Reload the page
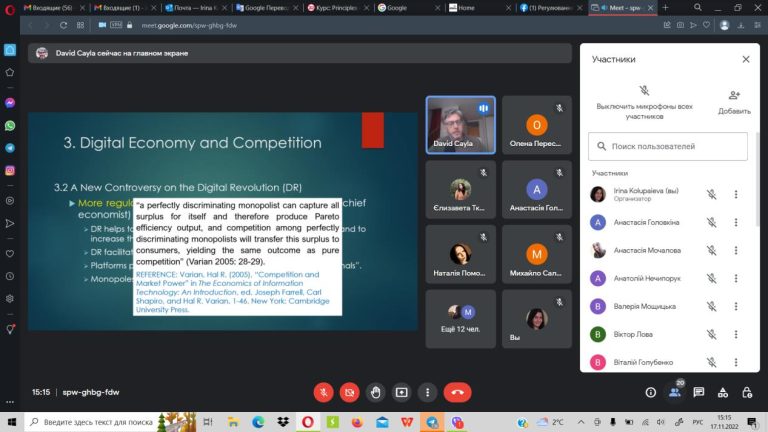 point(63,25)
